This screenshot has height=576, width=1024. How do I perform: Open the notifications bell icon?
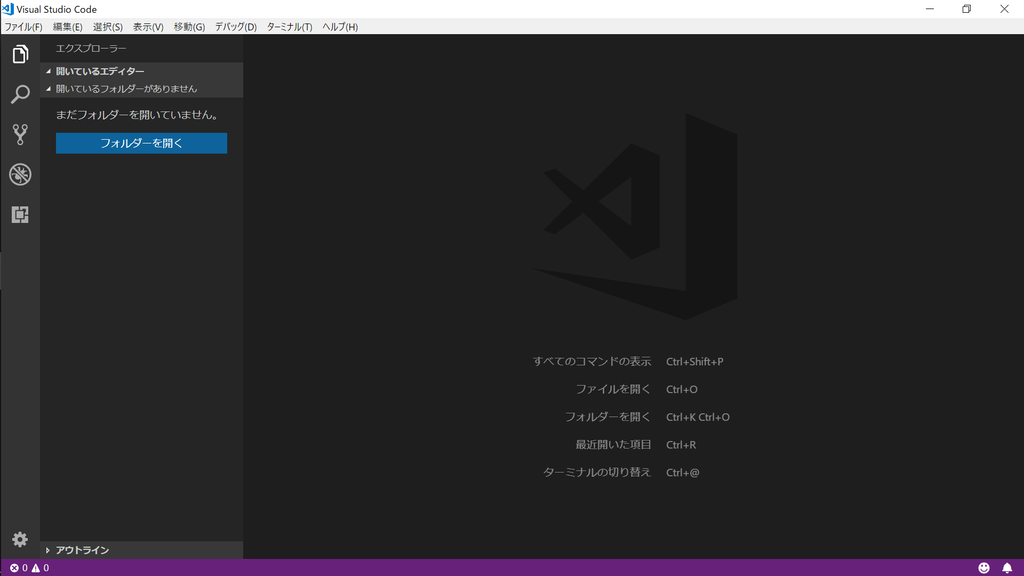coord(1007,568)
